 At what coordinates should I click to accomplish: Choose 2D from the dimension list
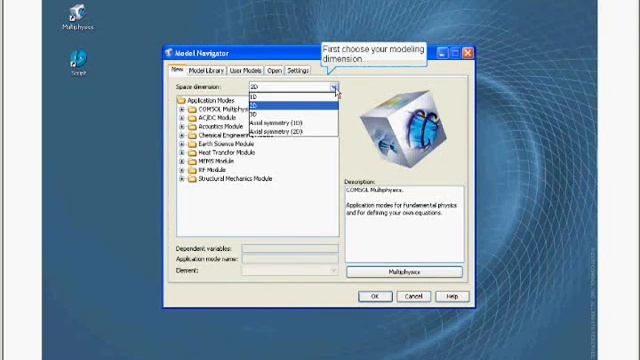coord(293,105)
